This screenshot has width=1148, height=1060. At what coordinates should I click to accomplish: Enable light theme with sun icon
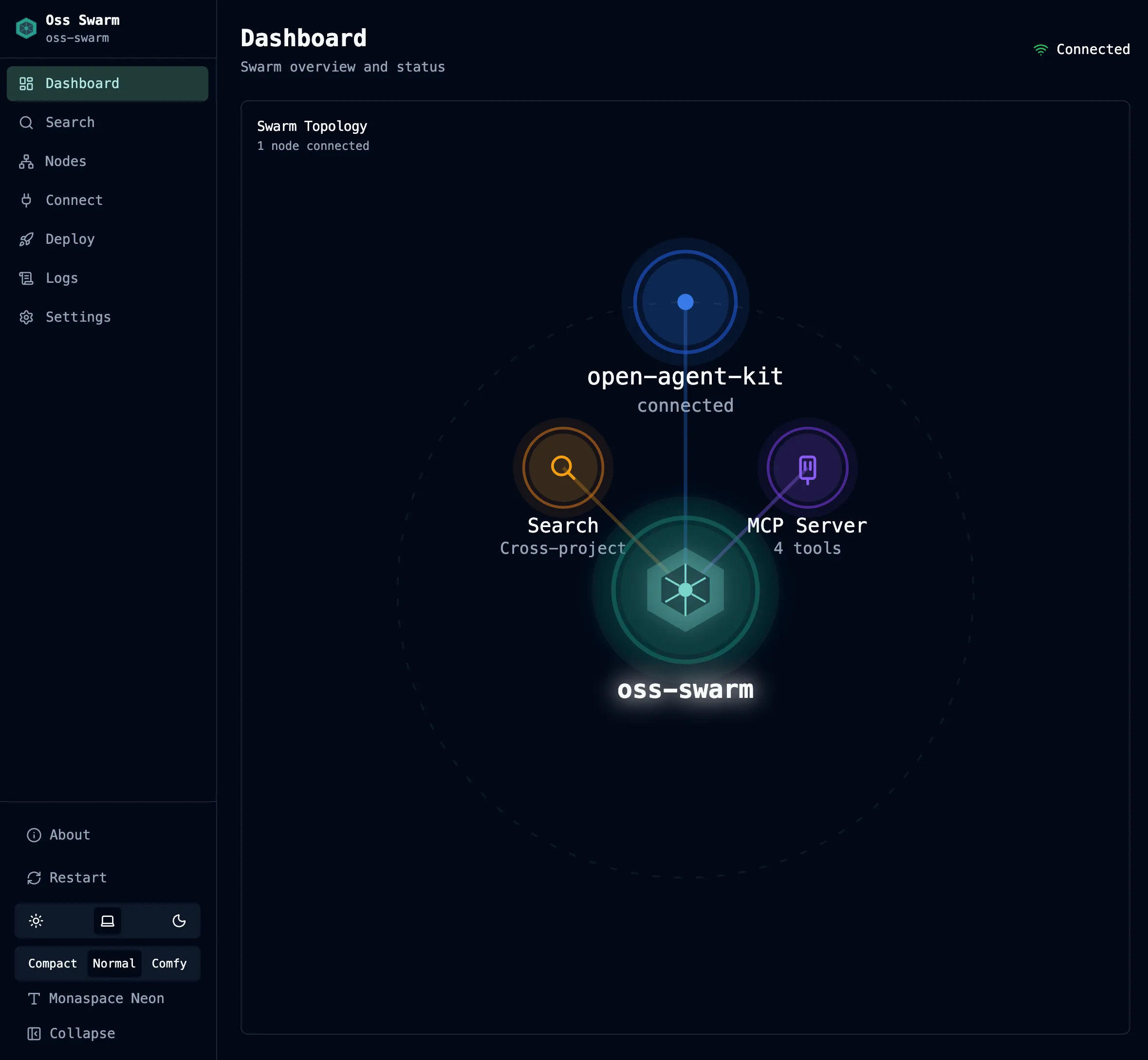[x=36, y=921]
